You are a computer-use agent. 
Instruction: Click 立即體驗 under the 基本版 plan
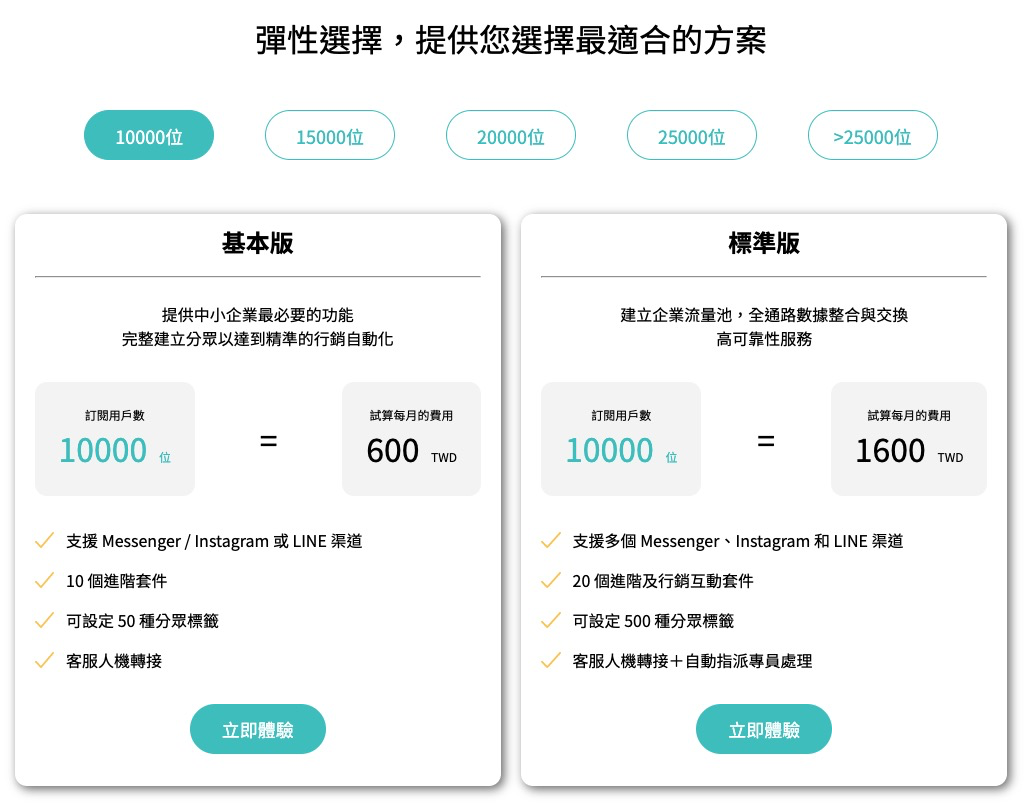point(257,729)
